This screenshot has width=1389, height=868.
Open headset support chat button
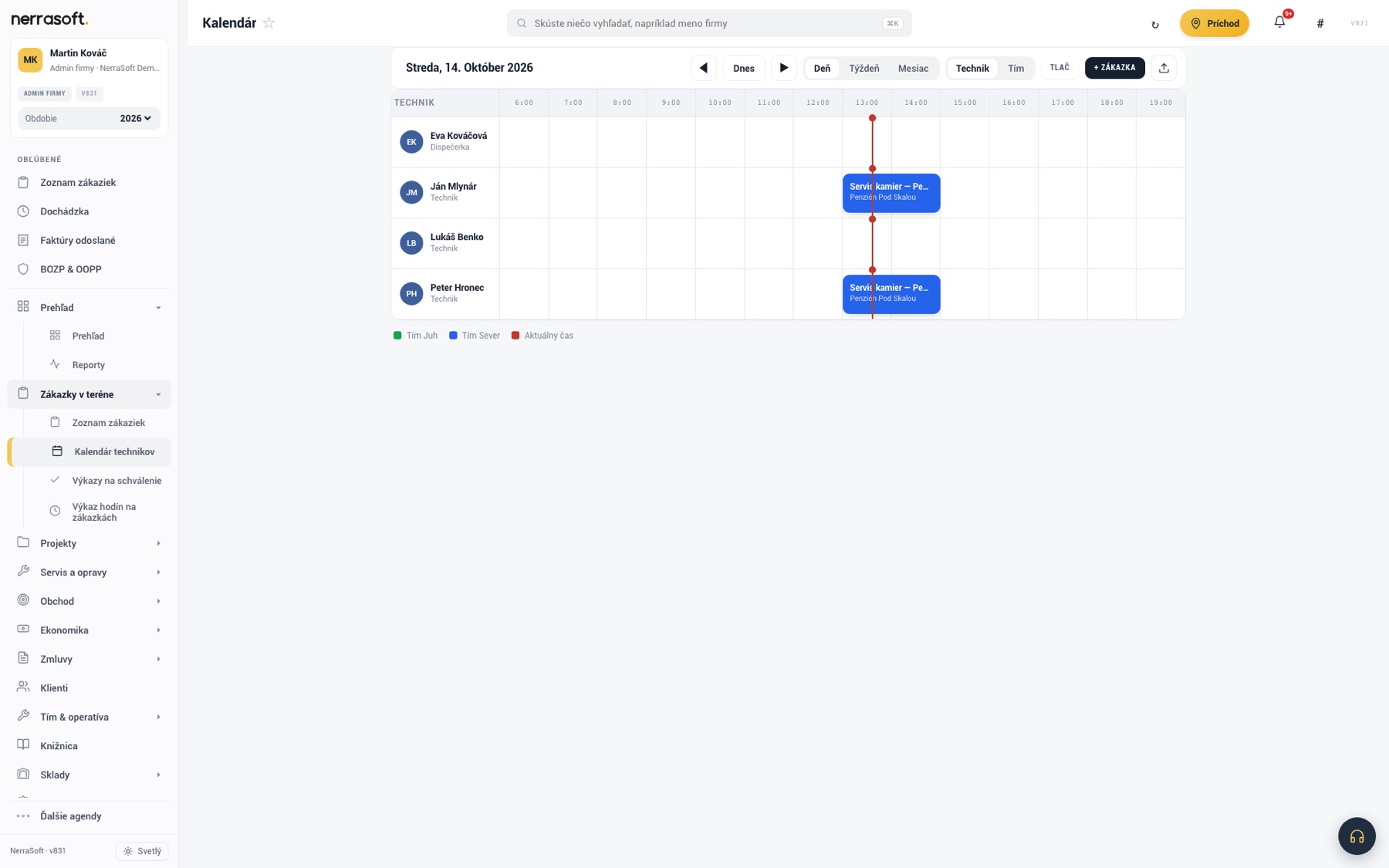click(1357, 836)
